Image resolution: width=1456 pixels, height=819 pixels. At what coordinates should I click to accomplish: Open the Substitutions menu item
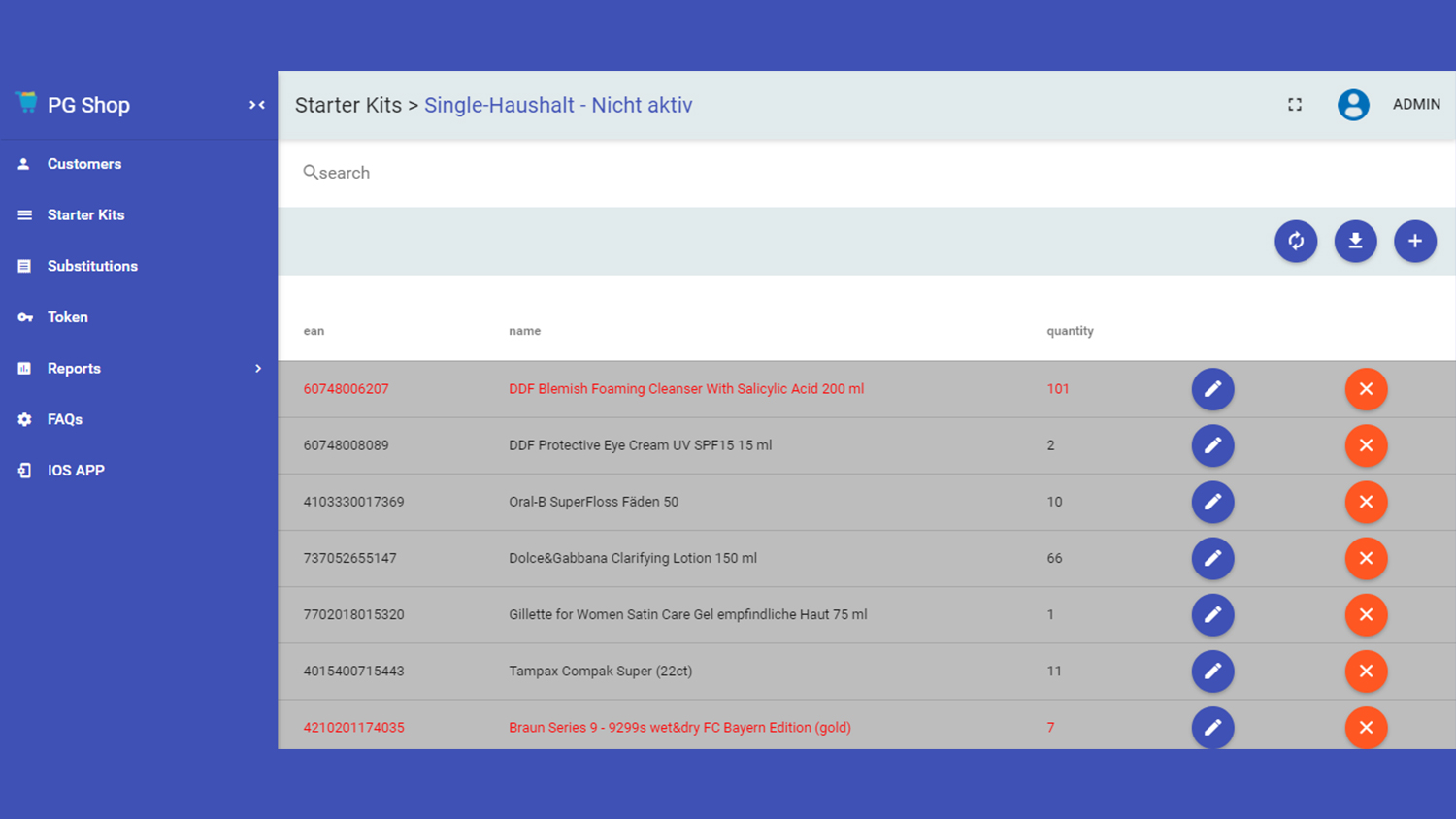139,266
